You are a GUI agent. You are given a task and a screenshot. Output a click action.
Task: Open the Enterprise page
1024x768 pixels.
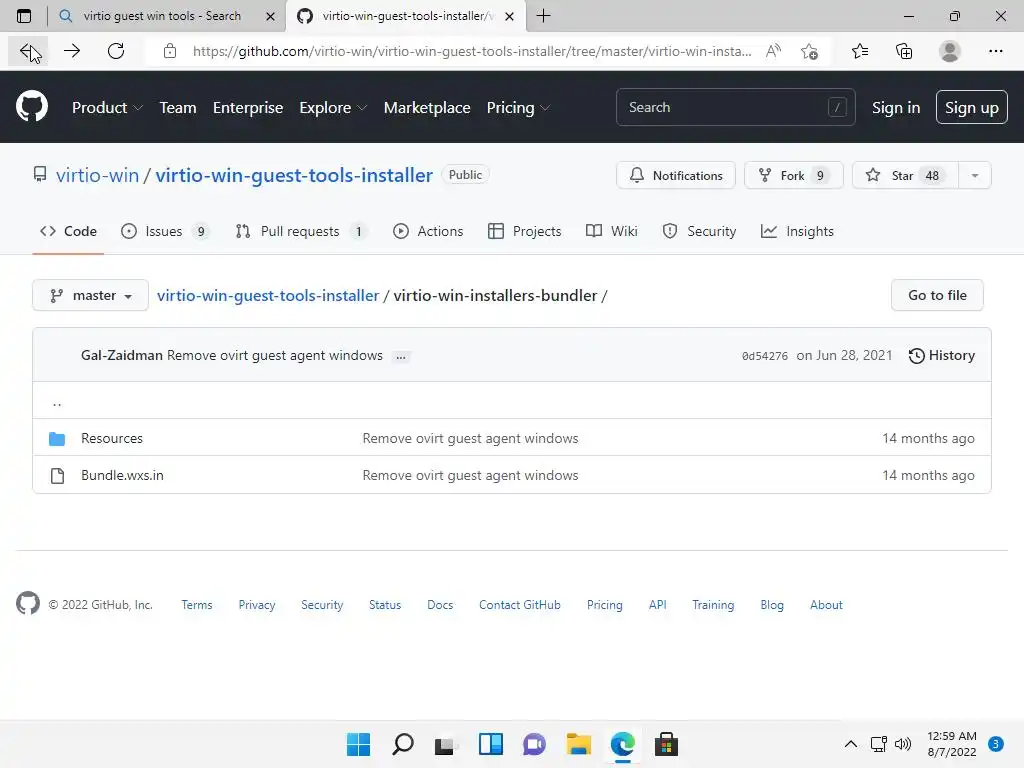click(248, 108)
